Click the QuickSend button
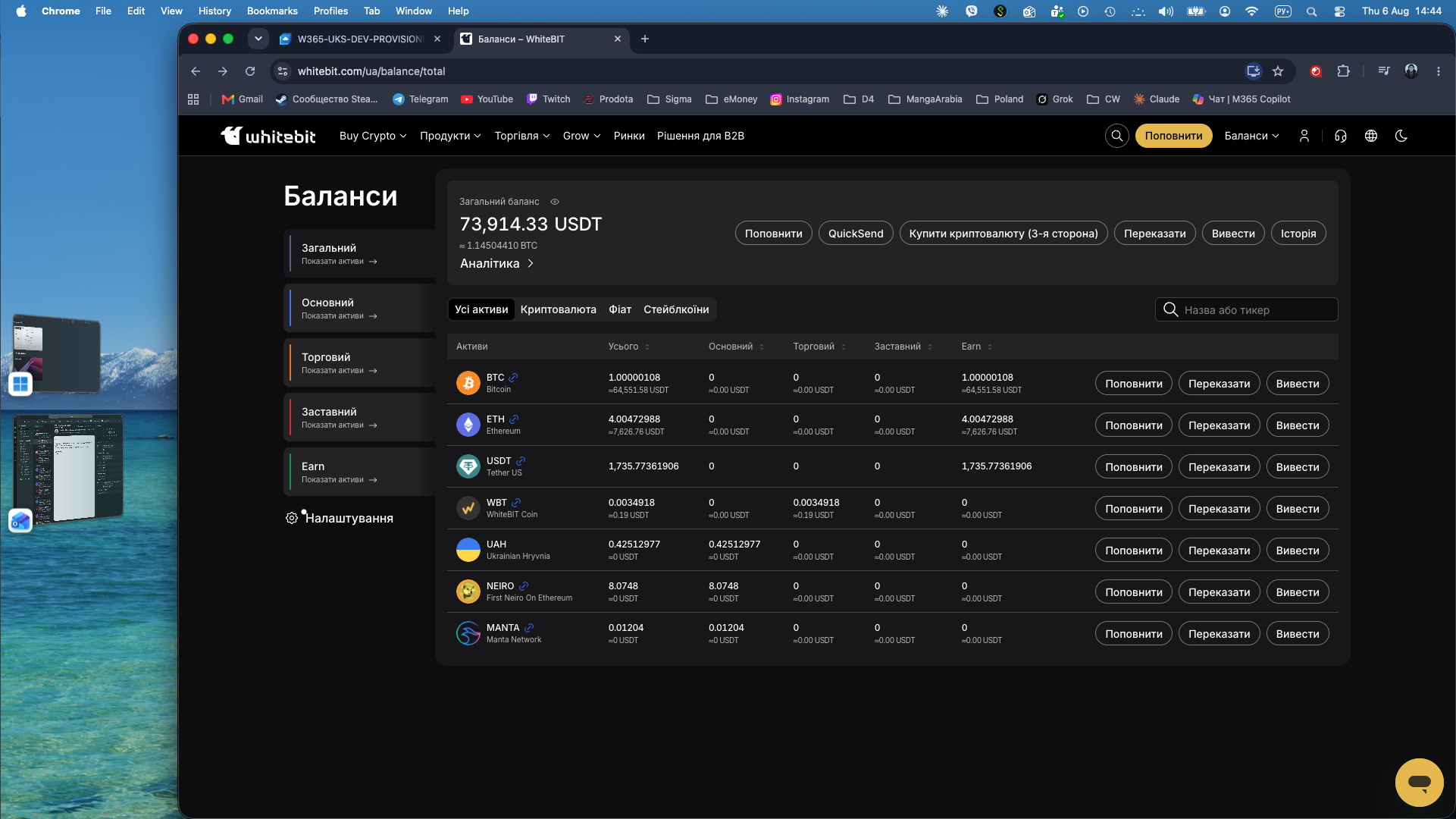The image size is (1456, 819). 856,234
